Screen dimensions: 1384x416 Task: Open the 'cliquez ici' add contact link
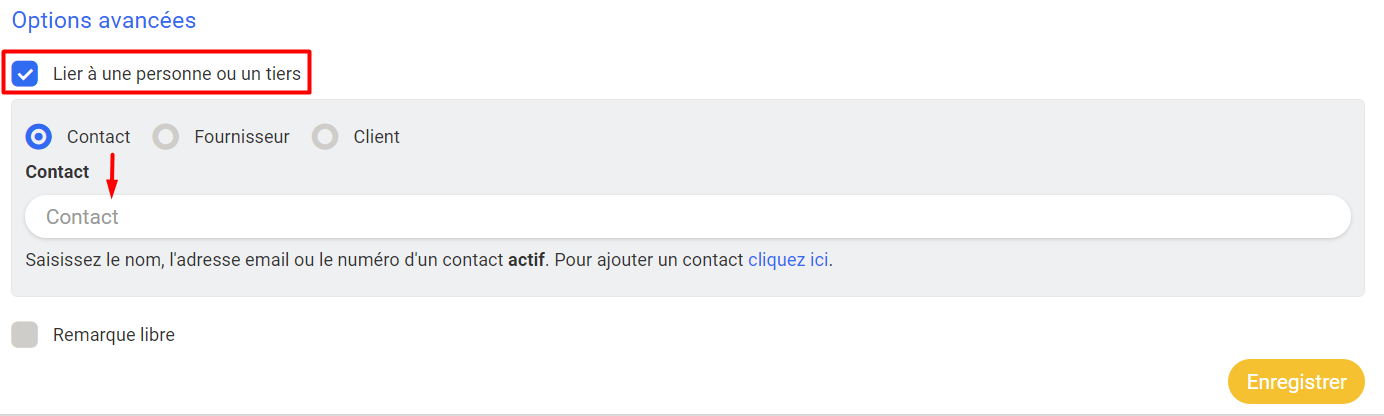[x=788, y=261]
